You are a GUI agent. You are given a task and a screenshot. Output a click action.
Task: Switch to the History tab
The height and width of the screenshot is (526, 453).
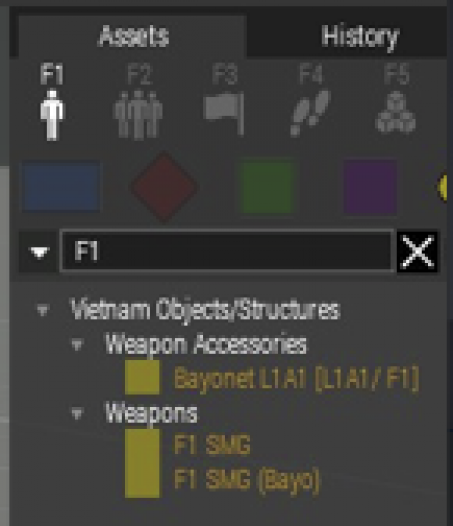coord(360,36)
